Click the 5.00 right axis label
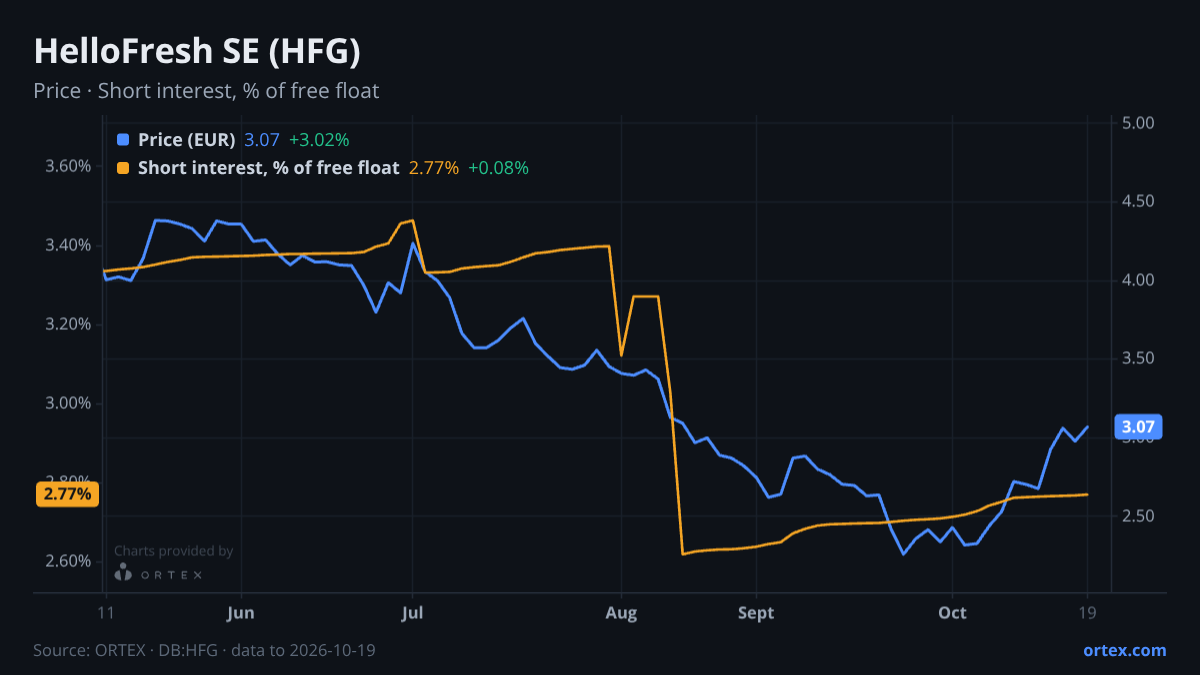This screenshot has width=1200, height=675. point(1138,123)
